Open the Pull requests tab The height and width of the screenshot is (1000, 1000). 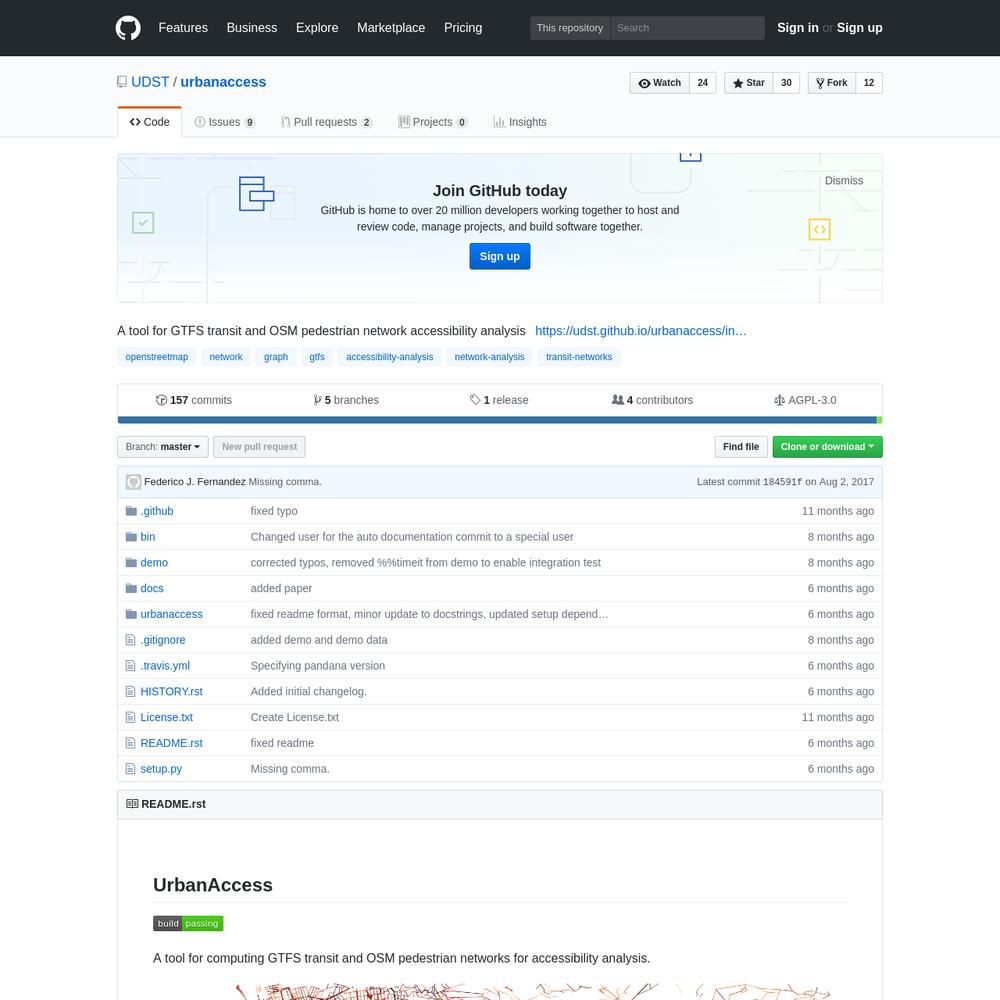327,122
